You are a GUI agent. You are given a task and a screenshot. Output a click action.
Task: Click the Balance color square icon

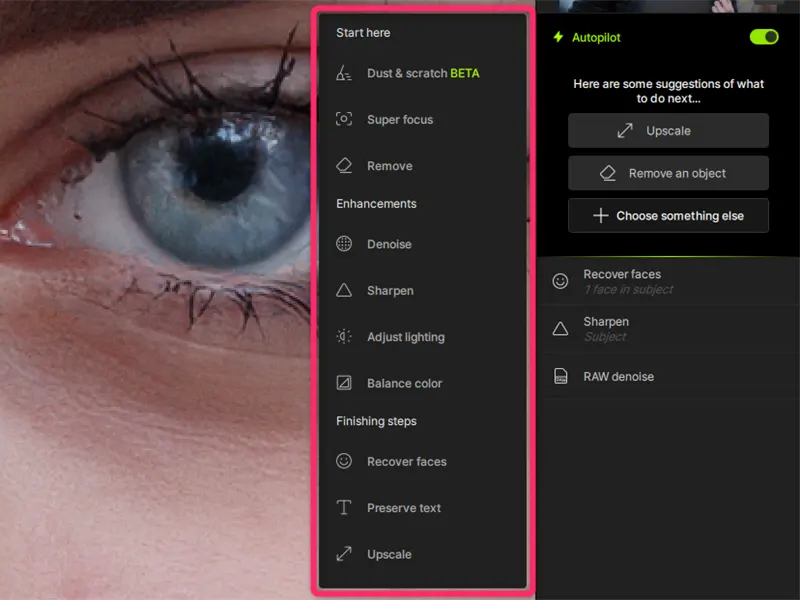click(x=344, y=383)
